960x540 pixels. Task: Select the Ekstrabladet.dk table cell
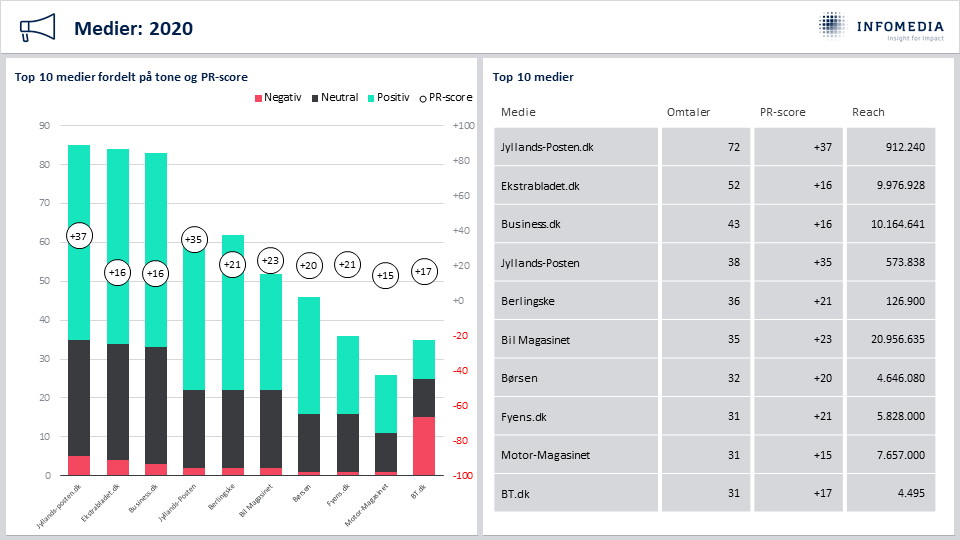[x=576, y=186]
